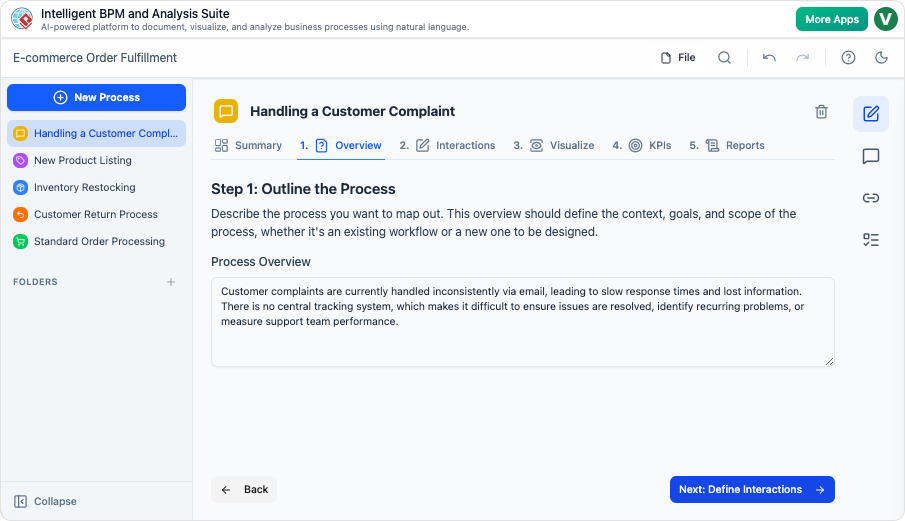Click the green cart icon for Standard Order
This screenshot has width=905, height=521.
pyautogui.click(x=20, y=242)
